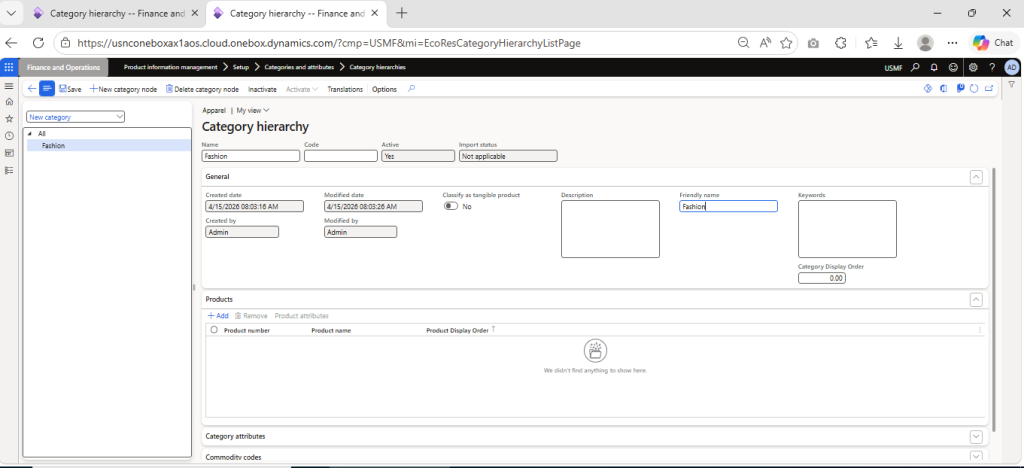This screenshot has width=1024, height=468.
Task: Click the feedback smiley face icon
Action: coord(952,67)
